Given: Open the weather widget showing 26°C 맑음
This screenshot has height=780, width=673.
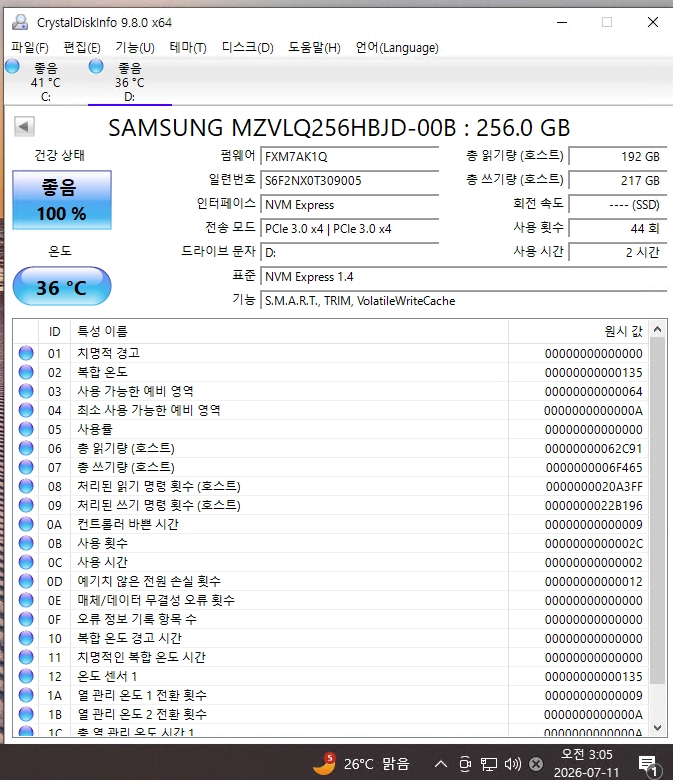Looking at the screenshot, I should point(362,763).
